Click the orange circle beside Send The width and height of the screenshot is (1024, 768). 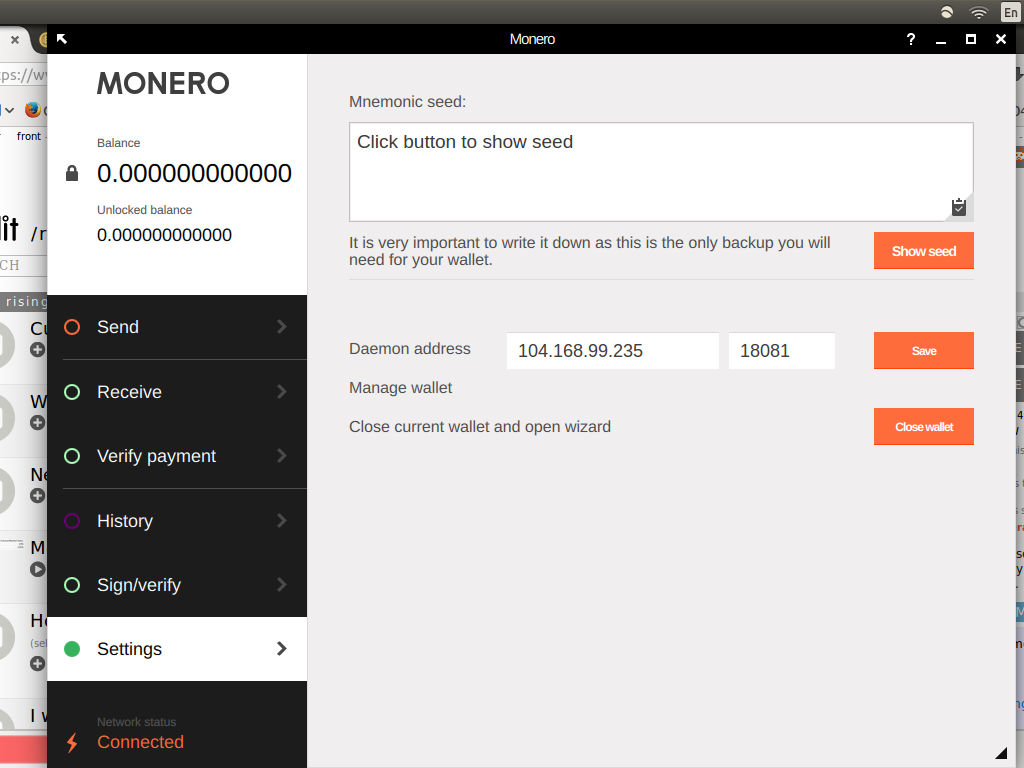(x=72, y=327)
